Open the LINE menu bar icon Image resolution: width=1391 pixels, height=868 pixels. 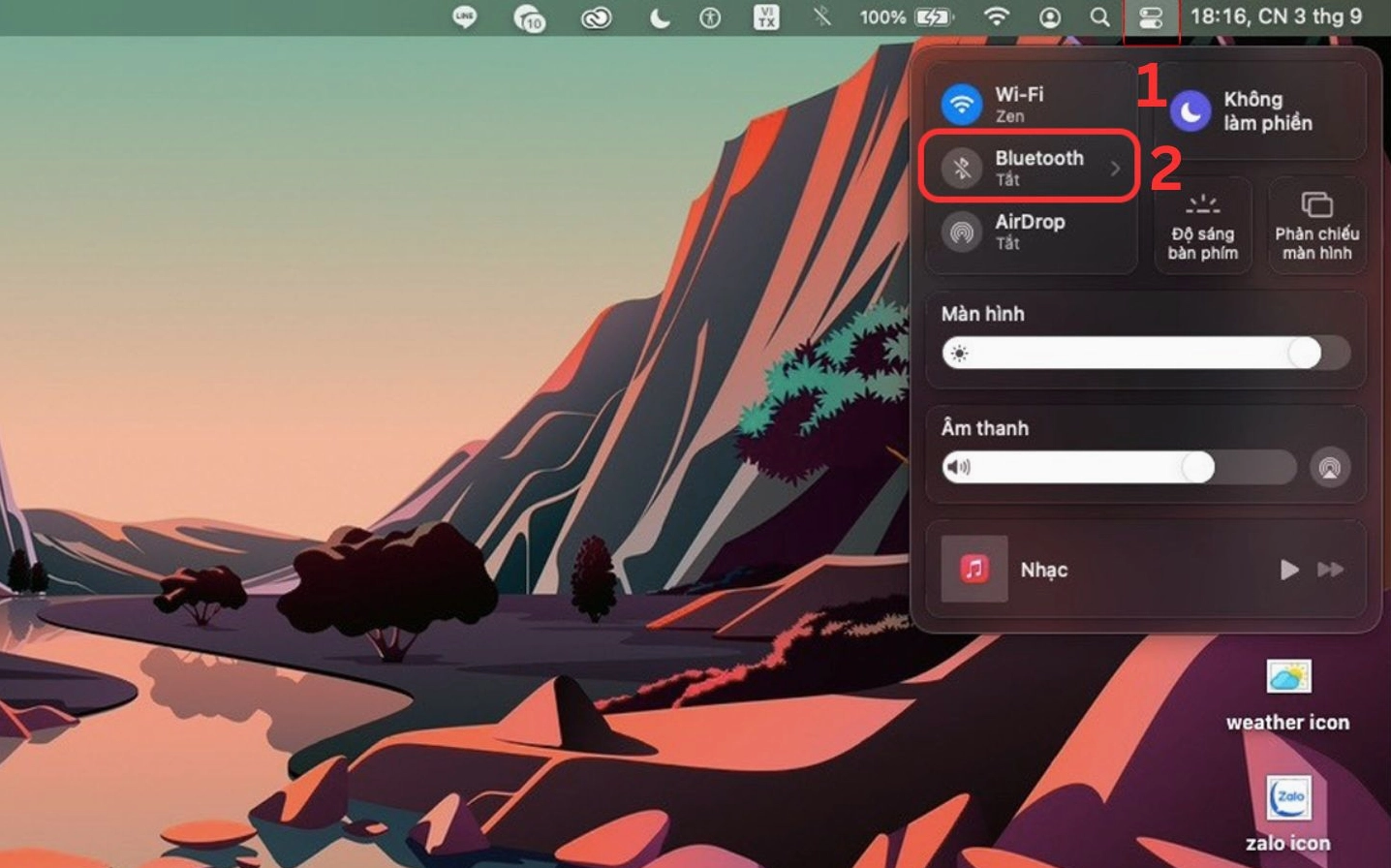click(x=465, y=17)
